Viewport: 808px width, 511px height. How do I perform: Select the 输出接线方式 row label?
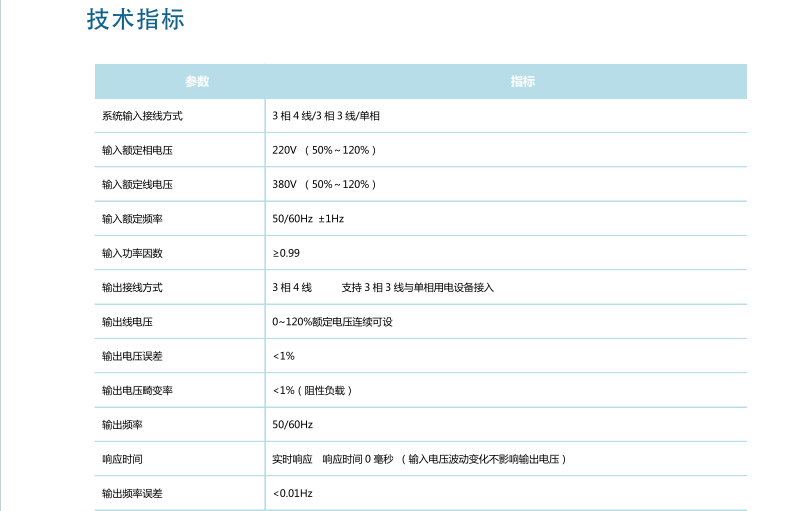132,287
